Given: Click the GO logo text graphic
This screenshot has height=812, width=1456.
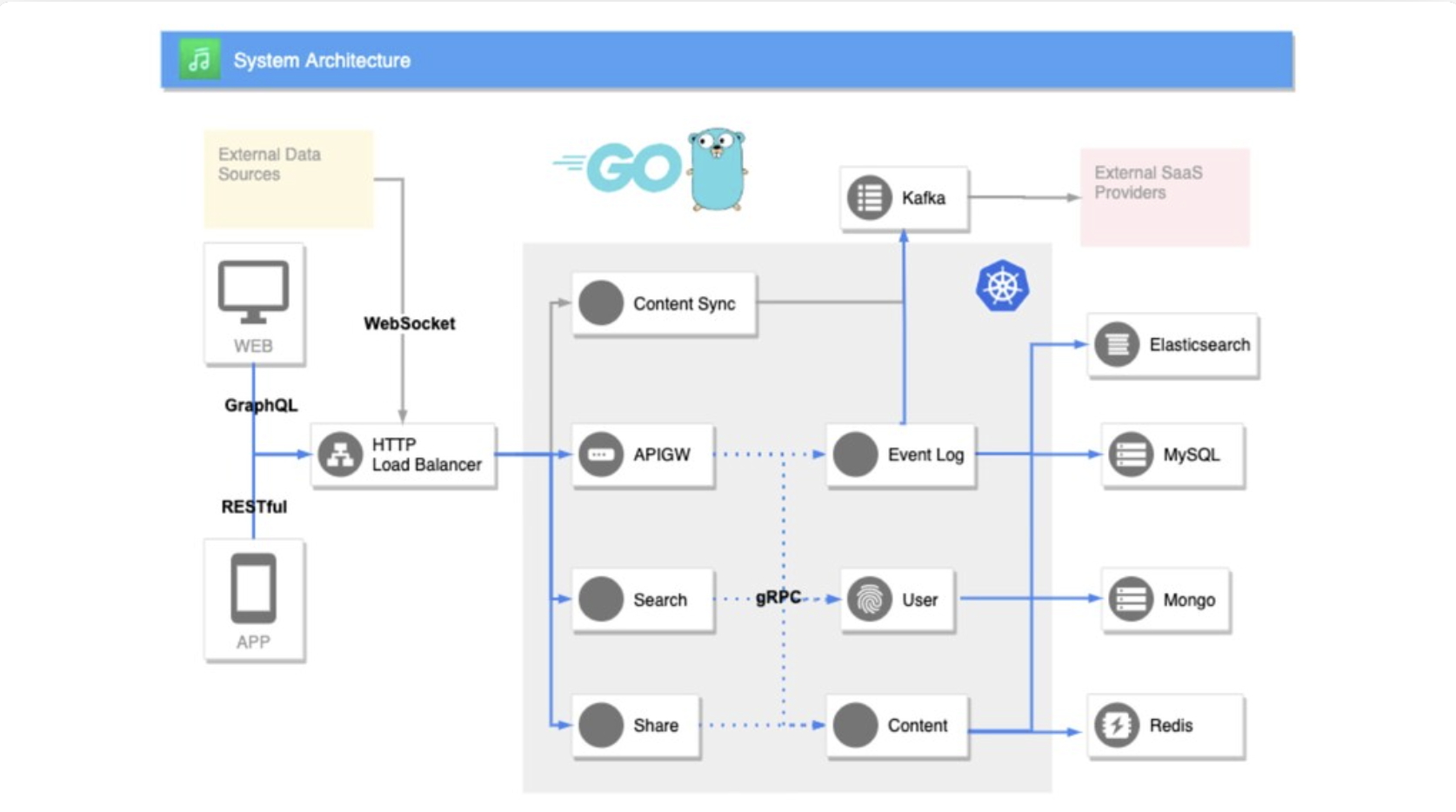Looking at the screenshot, I should click(617, 167).
